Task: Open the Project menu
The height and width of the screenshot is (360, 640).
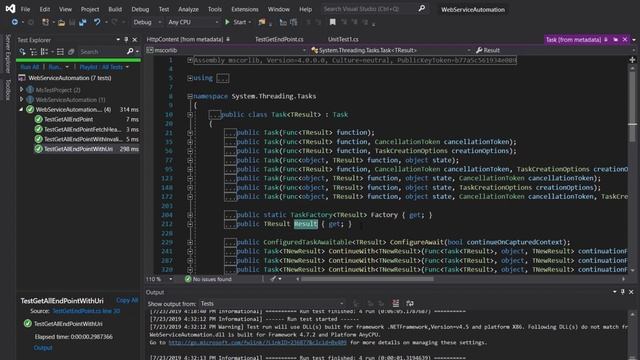Action: click(x=90, y=9)
